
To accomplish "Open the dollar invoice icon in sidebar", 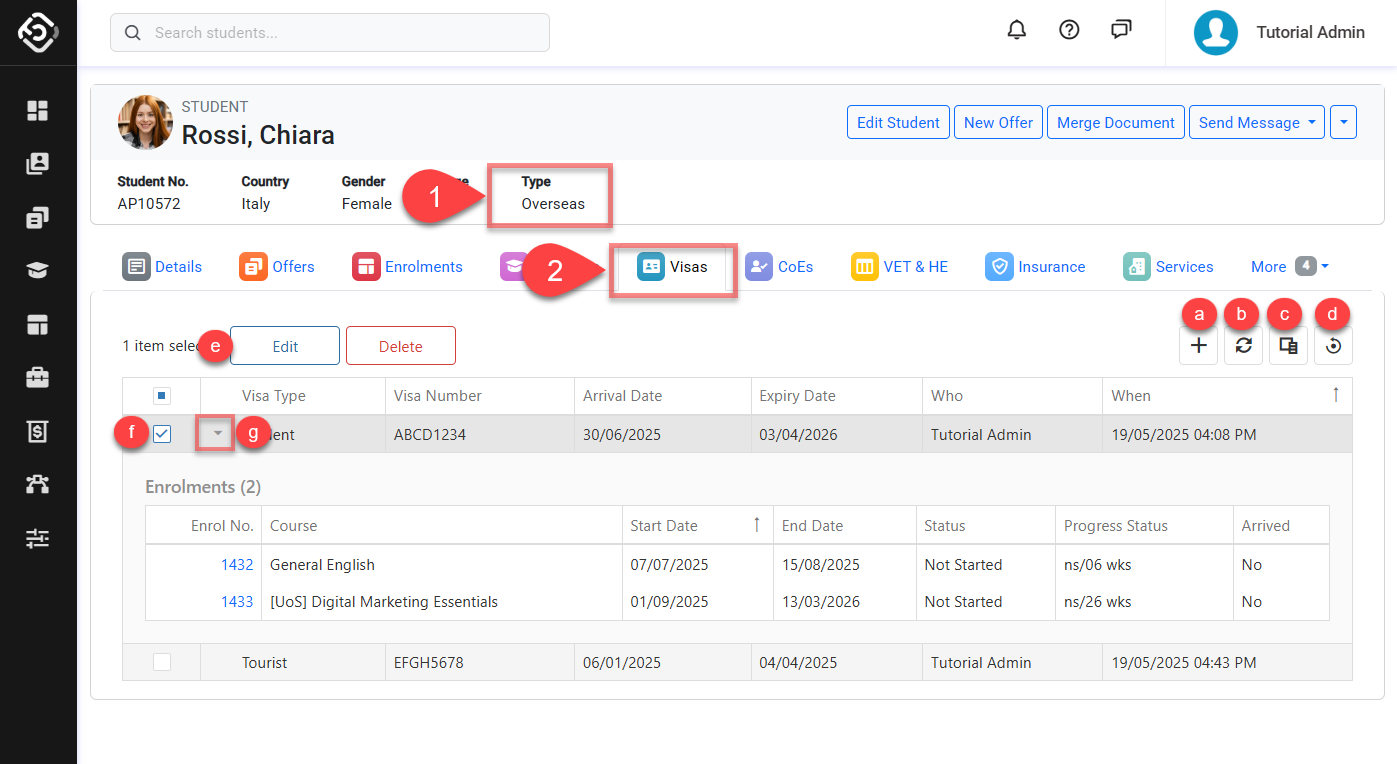I will click(x=38, y=432).
